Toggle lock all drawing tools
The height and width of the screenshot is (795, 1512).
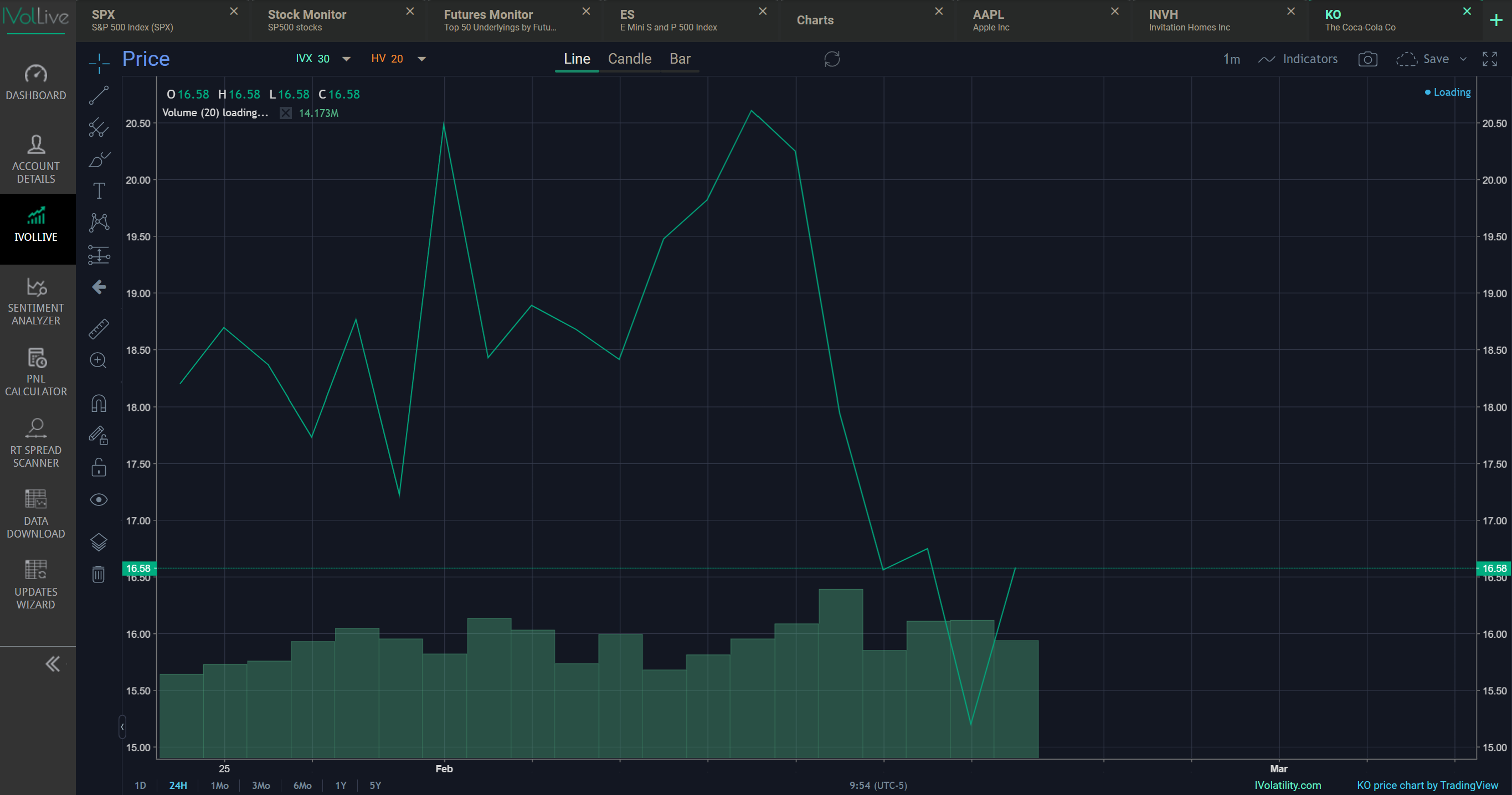(x=99, y=468)
